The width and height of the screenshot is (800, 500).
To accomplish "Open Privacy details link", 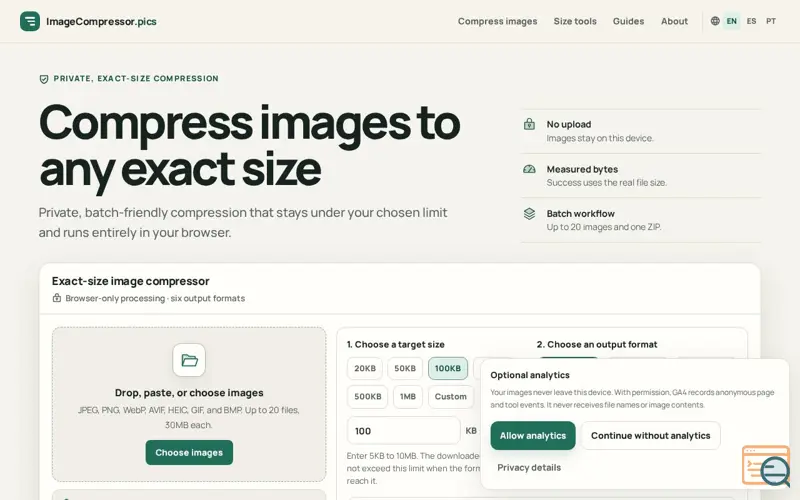I will click(529, 467).
